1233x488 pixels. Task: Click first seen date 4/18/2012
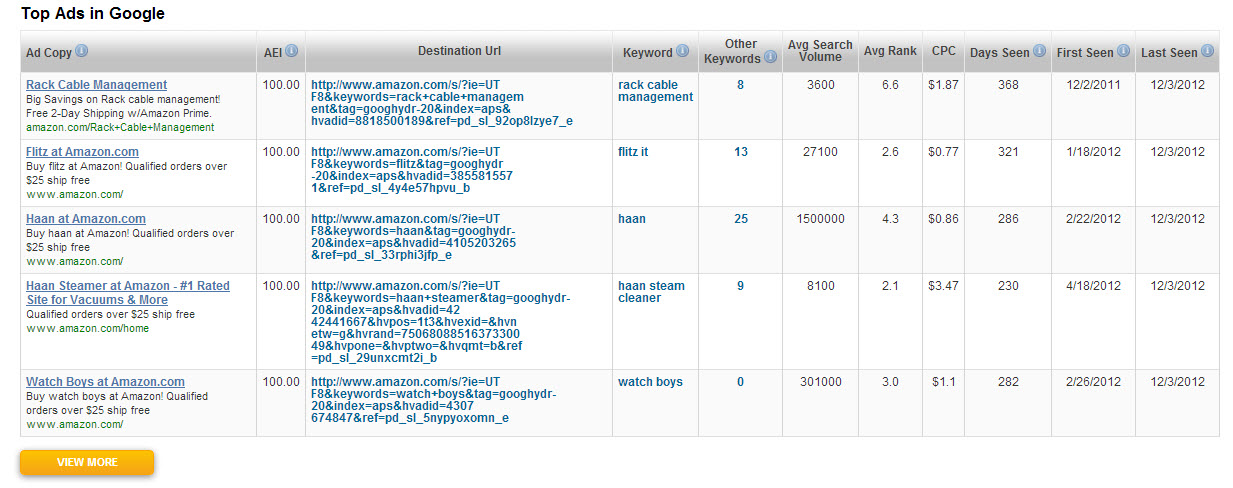1093,286
